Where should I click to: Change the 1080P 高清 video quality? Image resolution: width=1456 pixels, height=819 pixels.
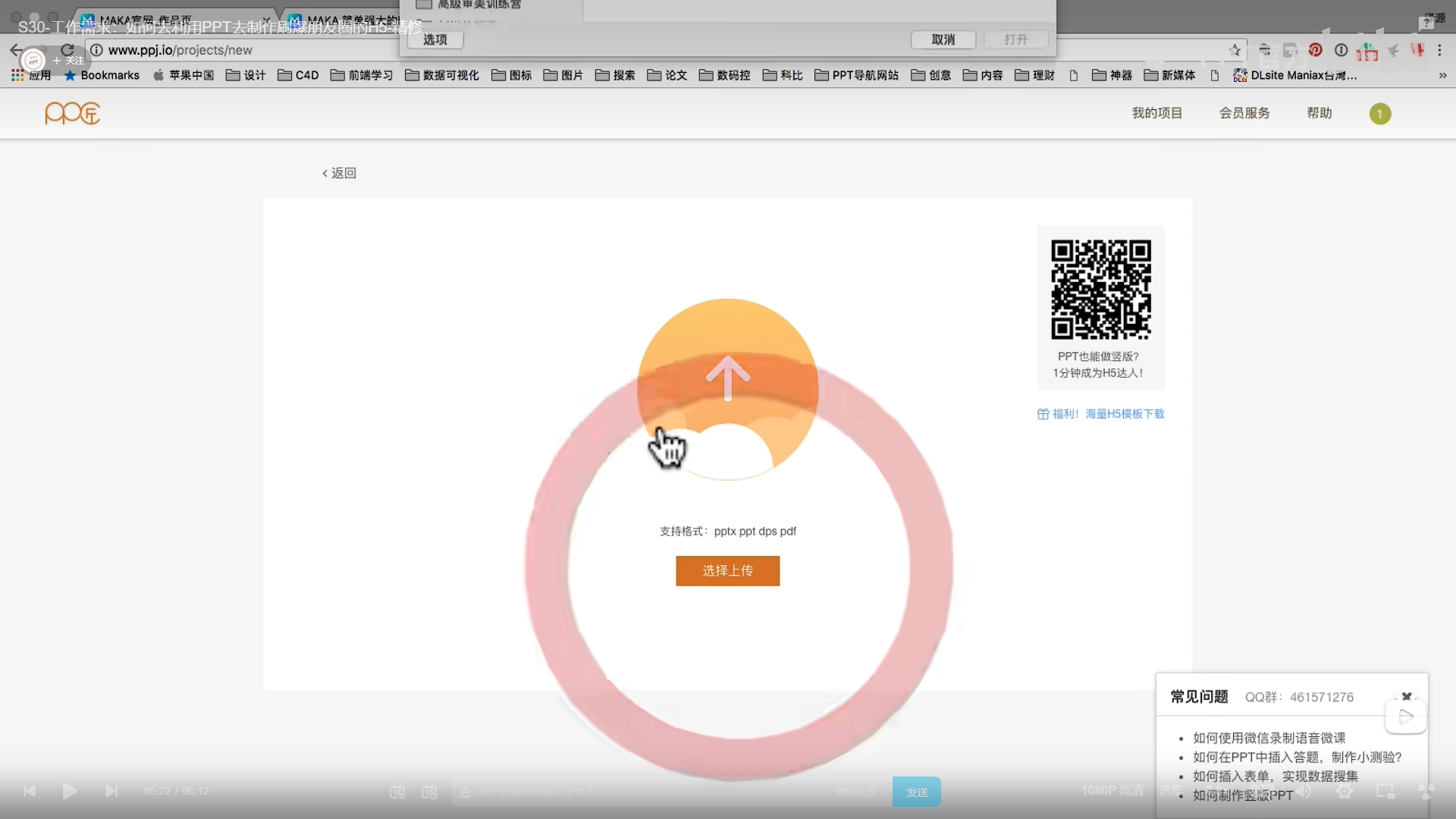click(1112, 791)
